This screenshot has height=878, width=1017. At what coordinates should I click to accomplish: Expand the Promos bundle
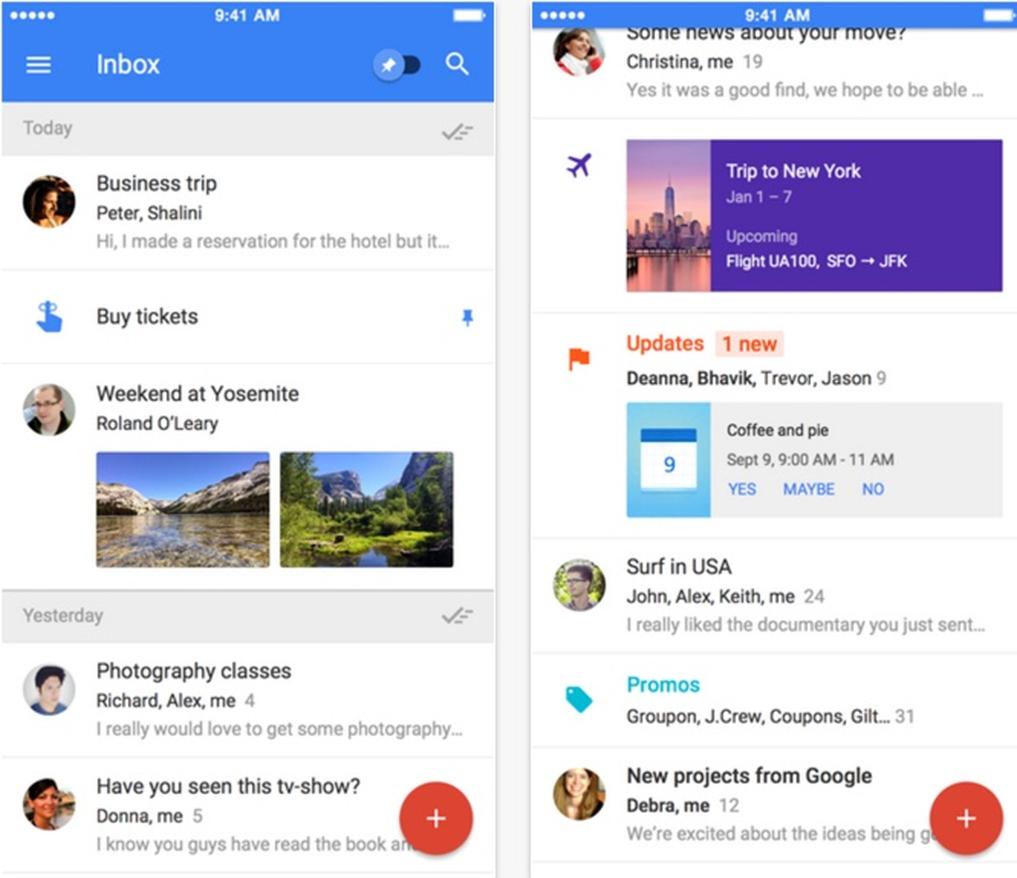point(663,685)
